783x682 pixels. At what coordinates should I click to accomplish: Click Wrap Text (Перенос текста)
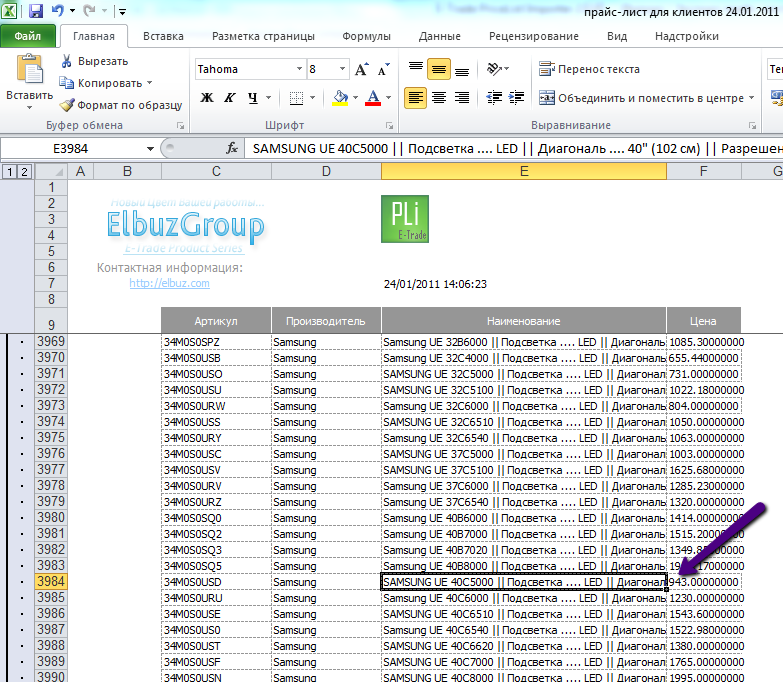click(590, 69)
